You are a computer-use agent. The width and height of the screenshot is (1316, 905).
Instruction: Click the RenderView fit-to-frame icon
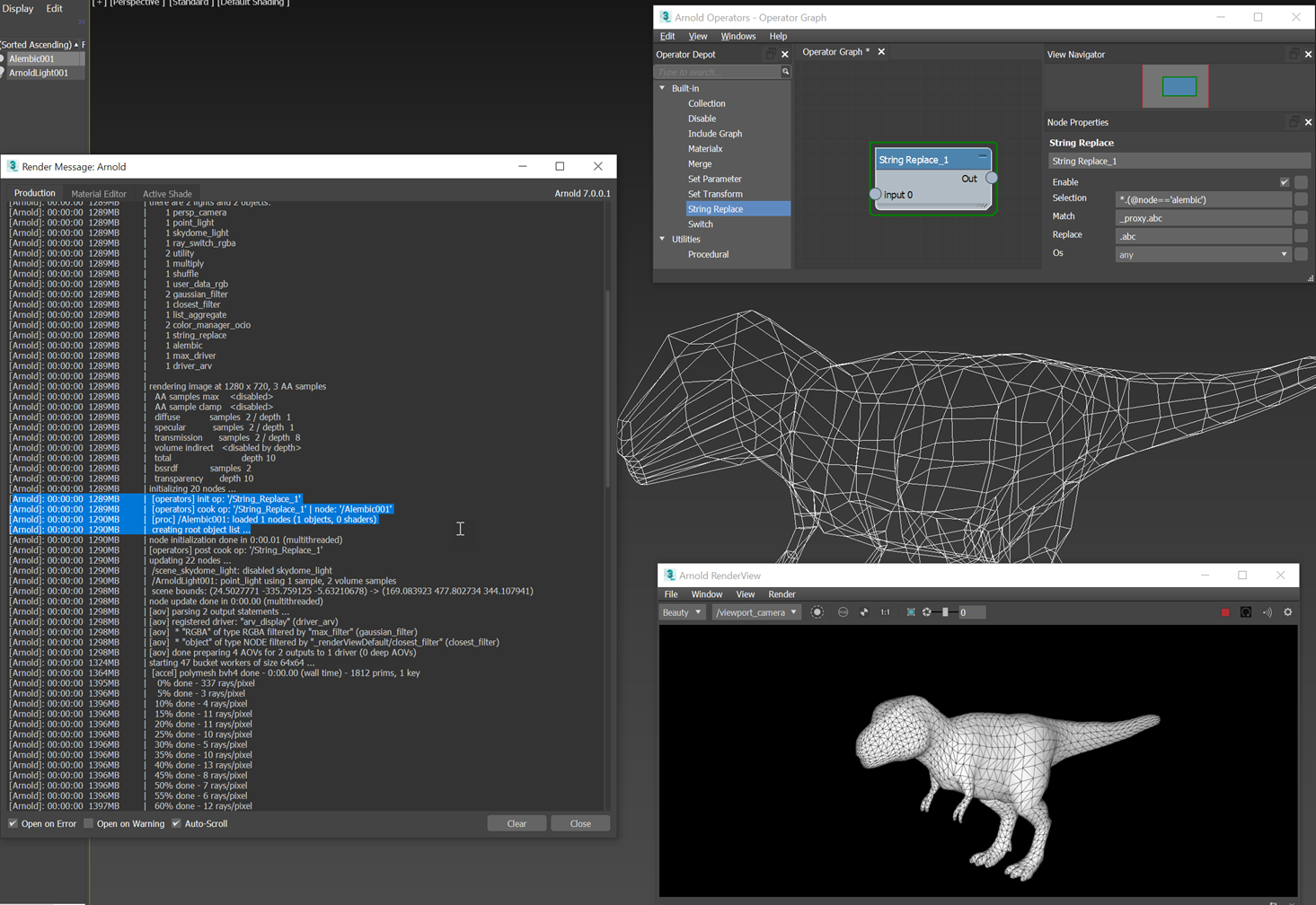(911, 612)
